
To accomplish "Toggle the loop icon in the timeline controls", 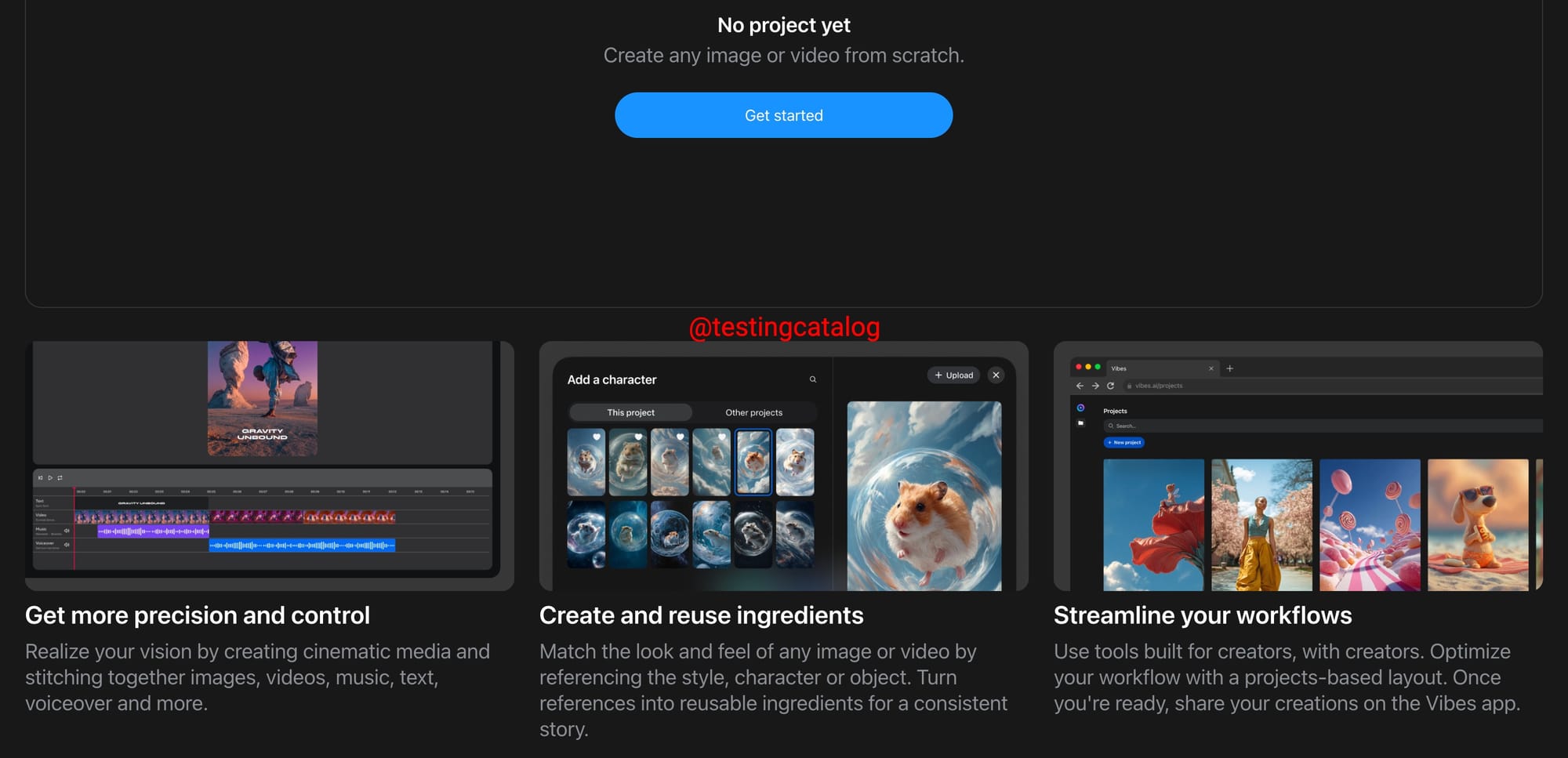I will pyautogui.click(x=60, y=477).
